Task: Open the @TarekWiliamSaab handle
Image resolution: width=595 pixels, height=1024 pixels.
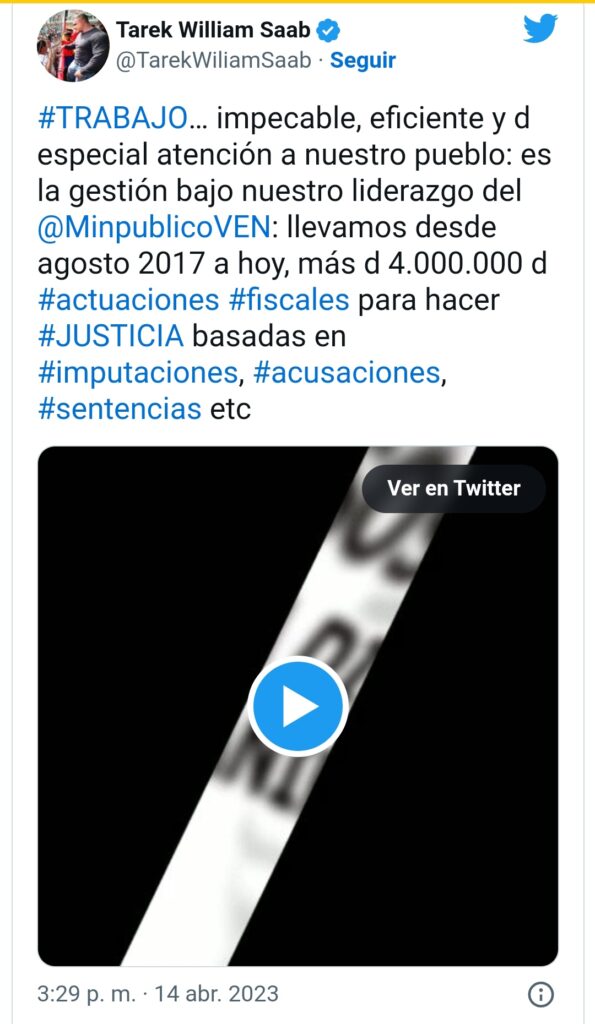Action: point(214,60)
